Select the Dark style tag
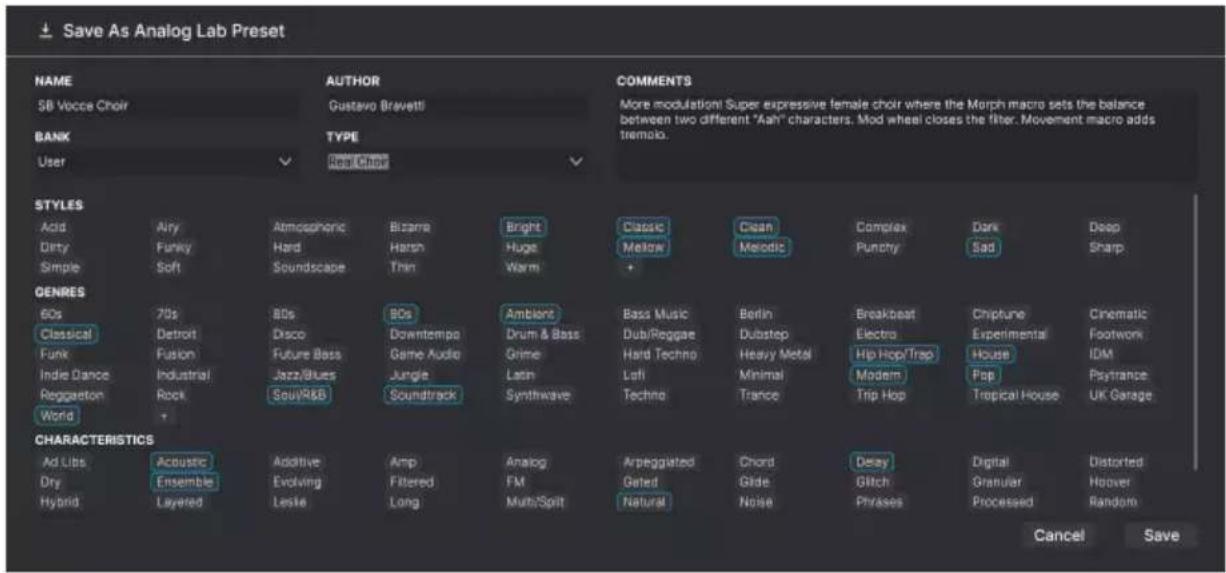 (x=985, y=227)
